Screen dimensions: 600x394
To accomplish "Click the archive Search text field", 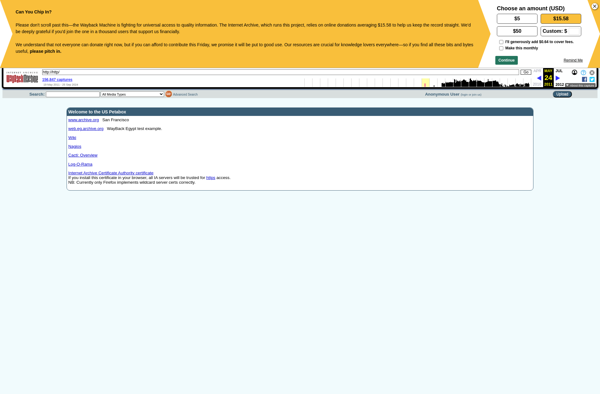I will point(73,94).
